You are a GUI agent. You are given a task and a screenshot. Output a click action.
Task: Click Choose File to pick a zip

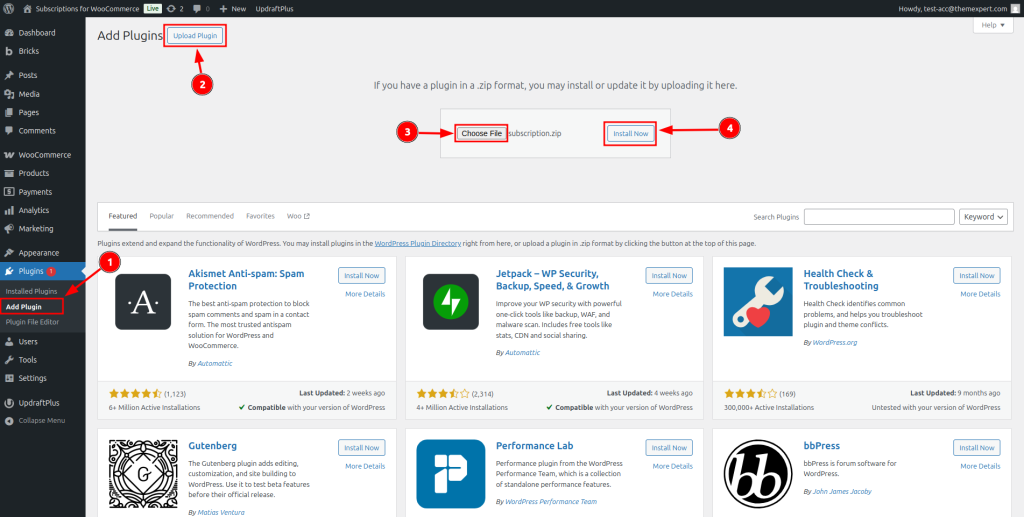[481, 133]
